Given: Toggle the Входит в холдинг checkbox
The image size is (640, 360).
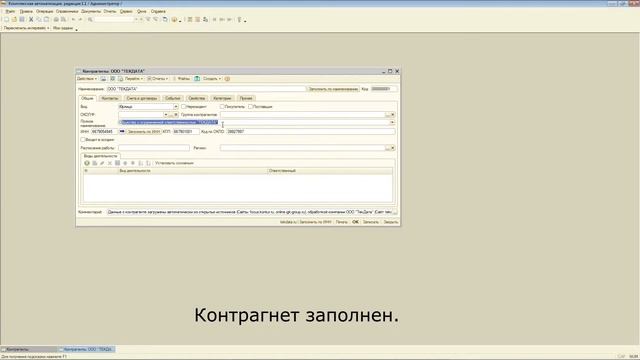Looking at the screenshot, I should (83, 140).
